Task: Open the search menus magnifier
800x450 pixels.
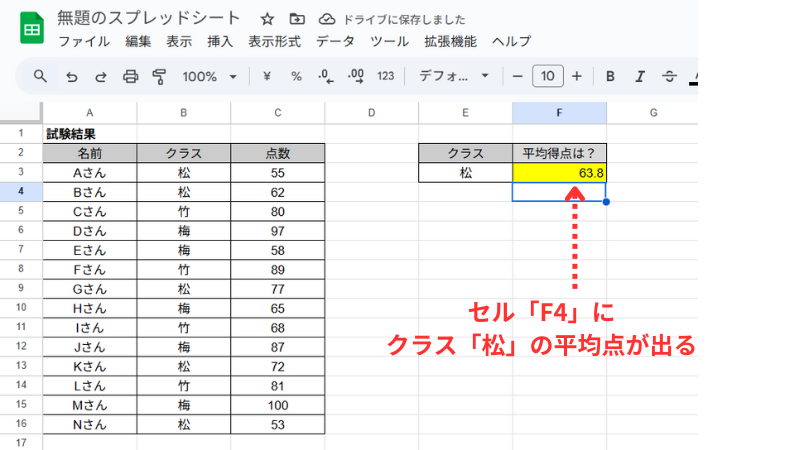Action: tap(40, 77)
